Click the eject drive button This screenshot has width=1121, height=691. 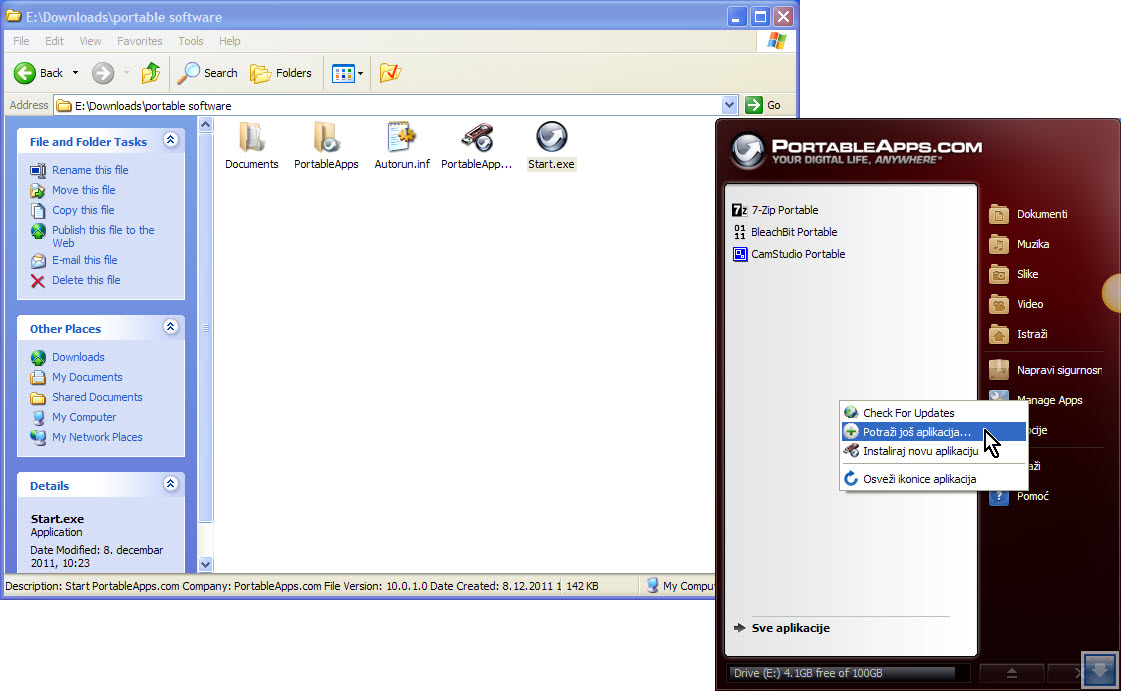tap(1012, 672)
